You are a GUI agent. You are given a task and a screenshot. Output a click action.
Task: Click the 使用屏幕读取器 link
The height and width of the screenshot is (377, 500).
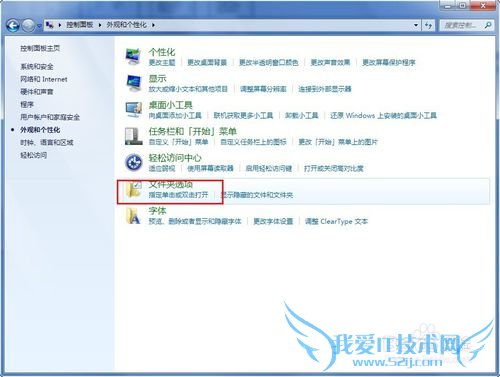[210, 168]
